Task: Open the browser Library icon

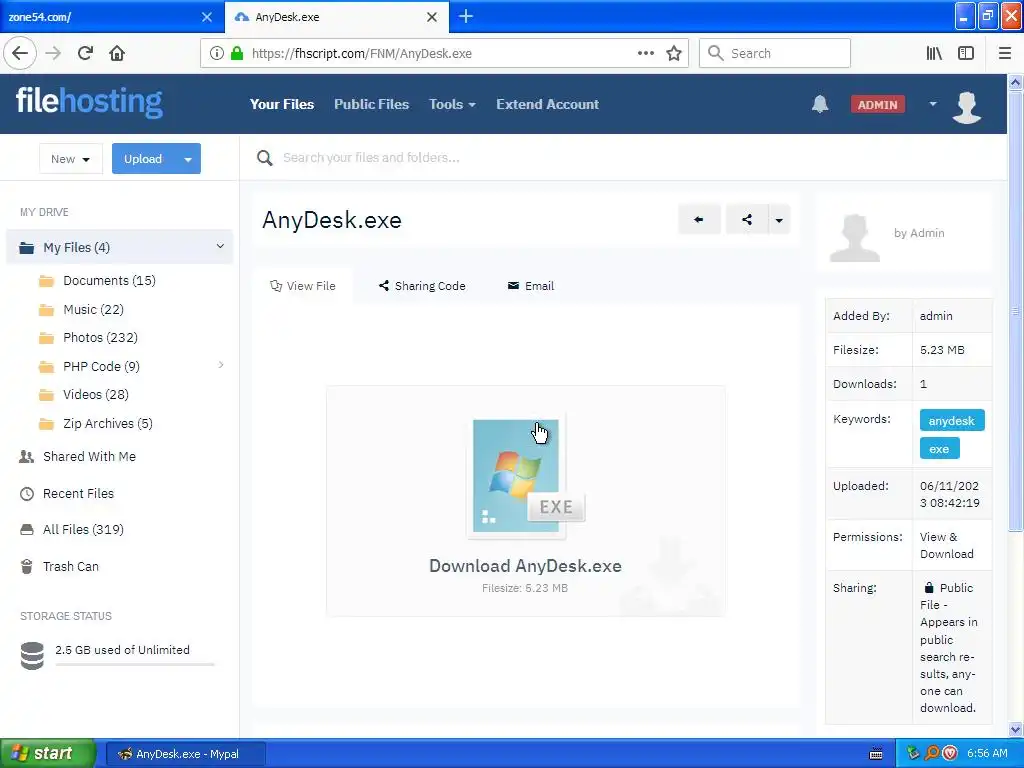Action: coord(934,53)
